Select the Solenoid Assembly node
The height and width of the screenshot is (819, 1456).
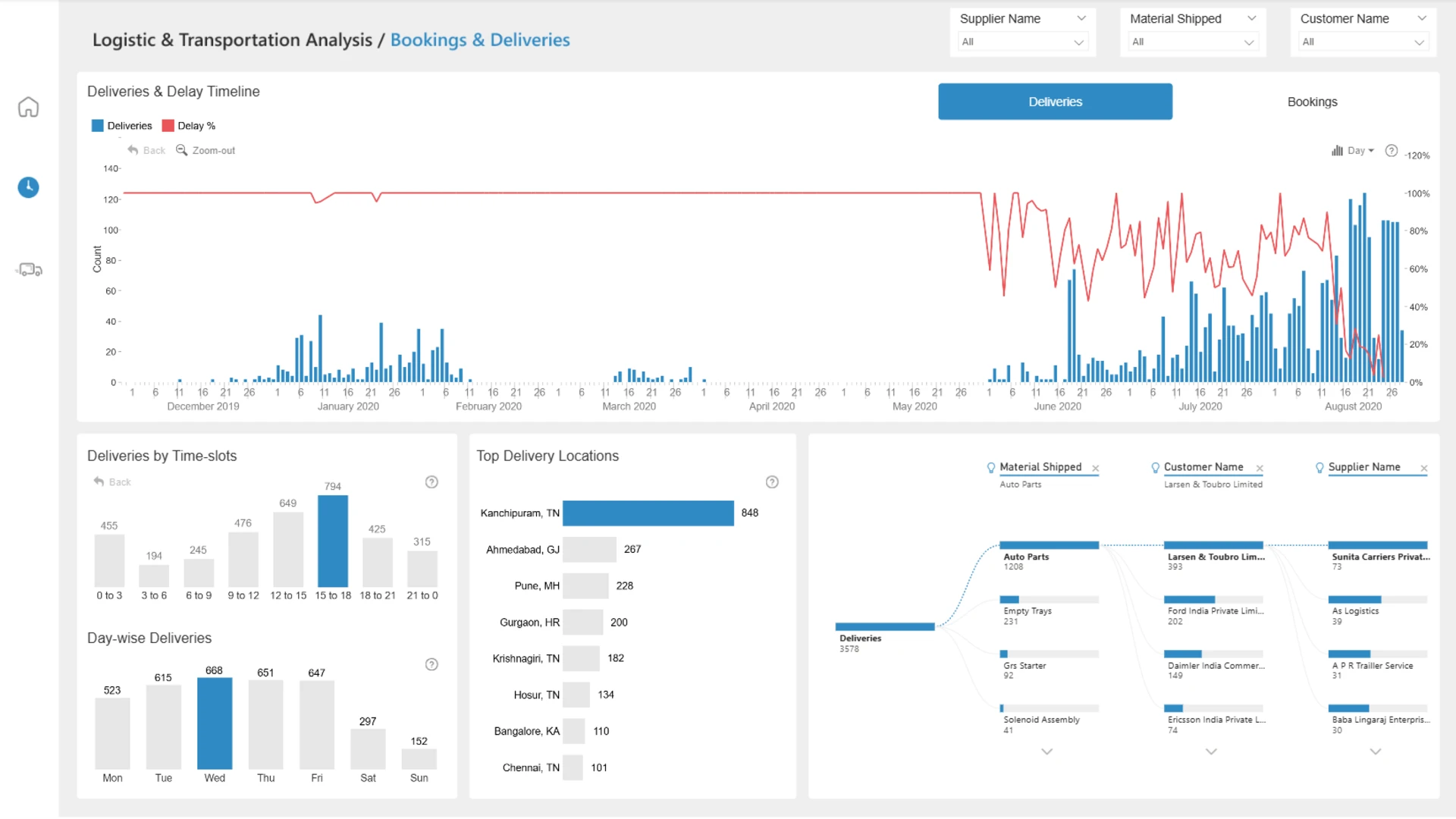click(x=1049, y=709)
